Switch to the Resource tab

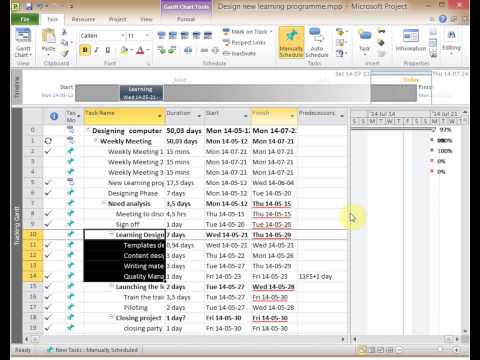tap(83, 19)
